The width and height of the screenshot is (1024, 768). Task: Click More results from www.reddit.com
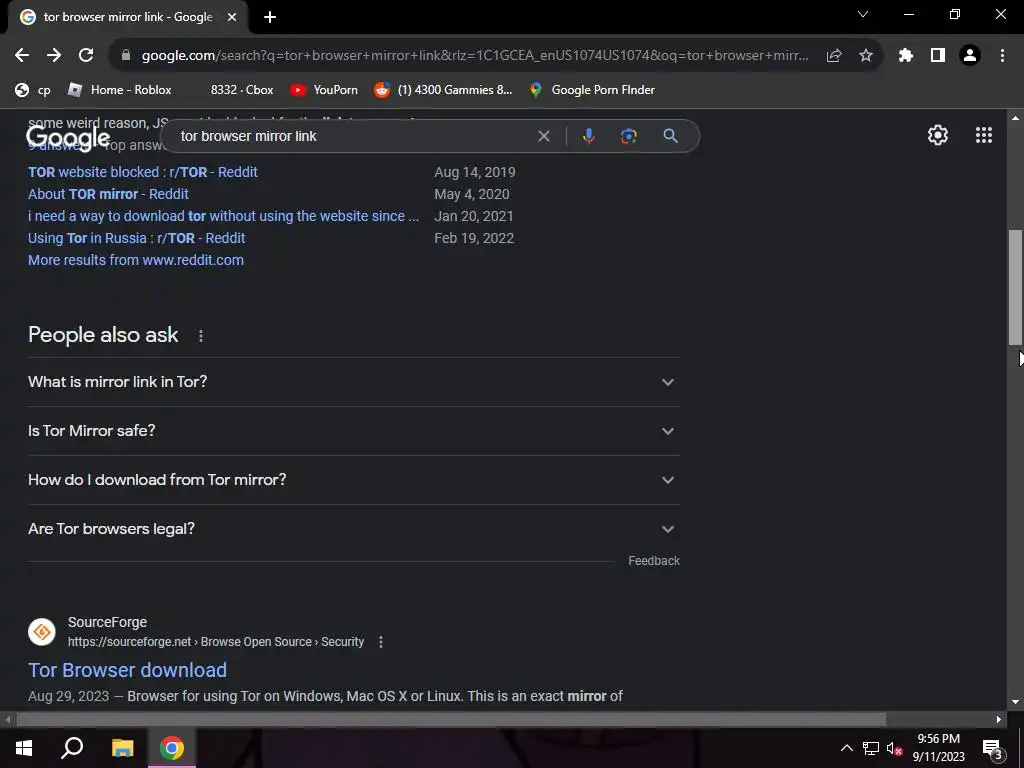coord(136,260)
